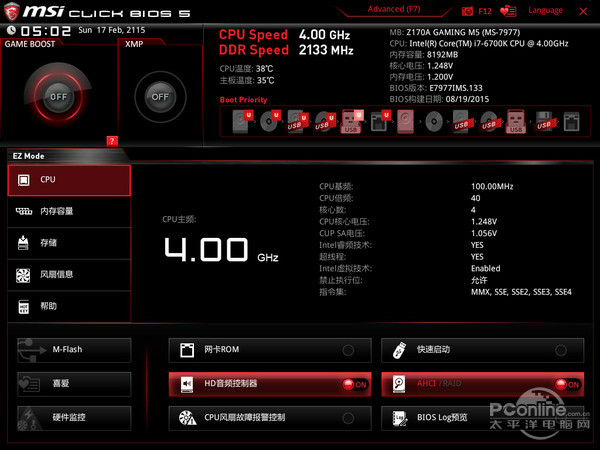The height and width of the screenshot is (450, 600).
Task: Click the MSI dragon shield logo
Action: coord(11,11)
